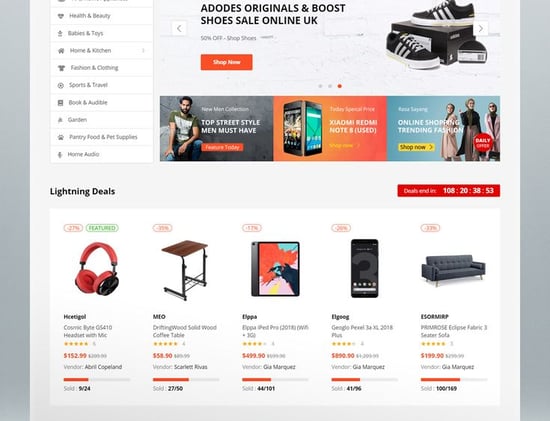Image resolution: width=550 pixels, height=421 pixels.
Task: Click the orange Shop Now button
Action: point(227,62)
